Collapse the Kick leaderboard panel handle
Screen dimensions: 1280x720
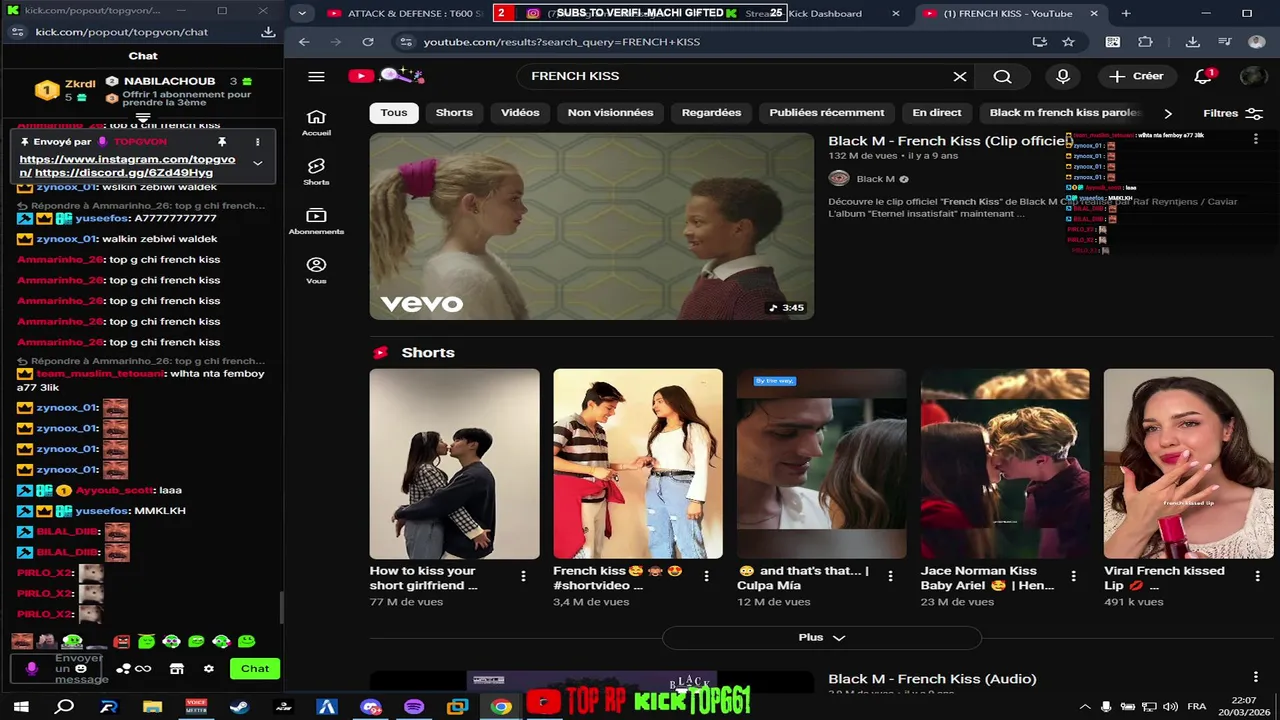(143, 118)
